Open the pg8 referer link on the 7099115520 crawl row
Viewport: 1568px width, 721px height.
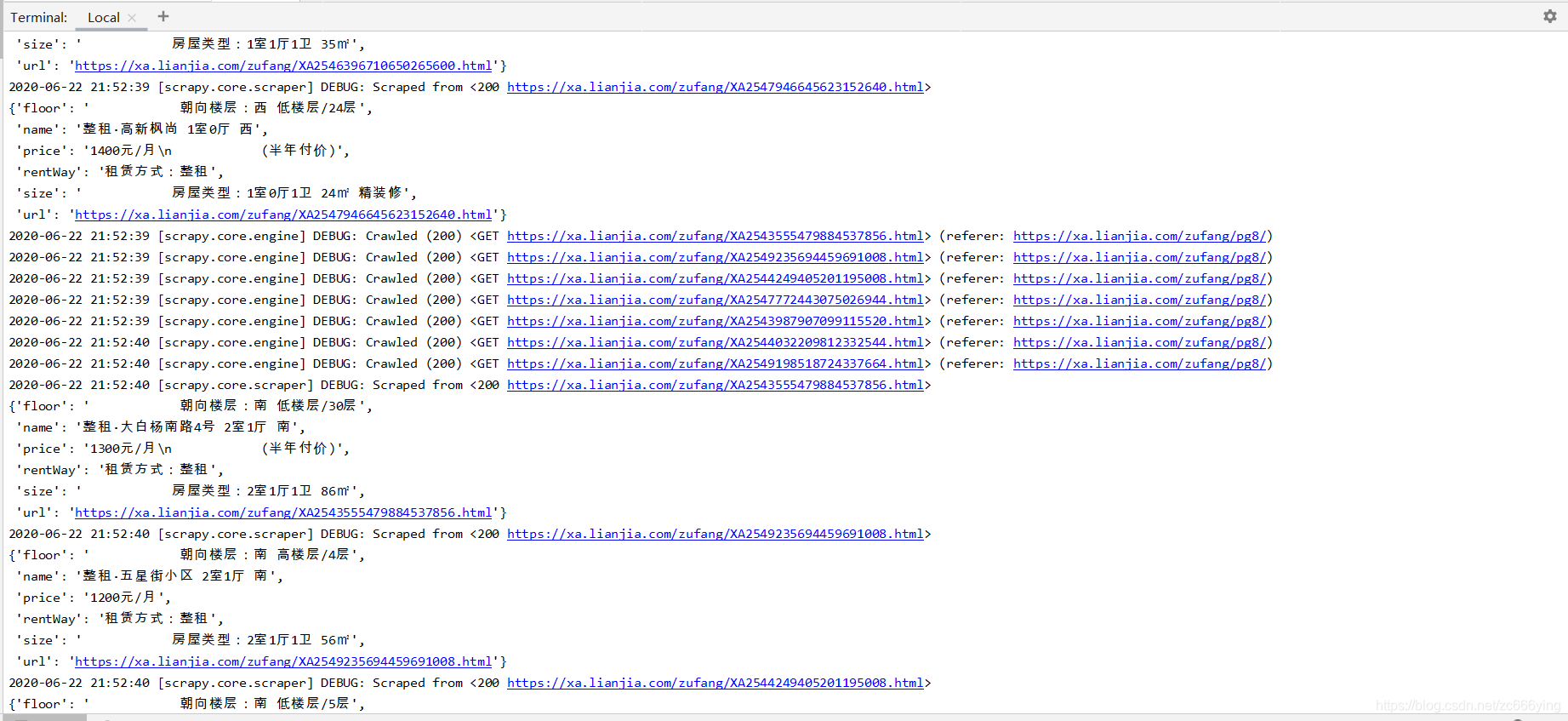1139,321
